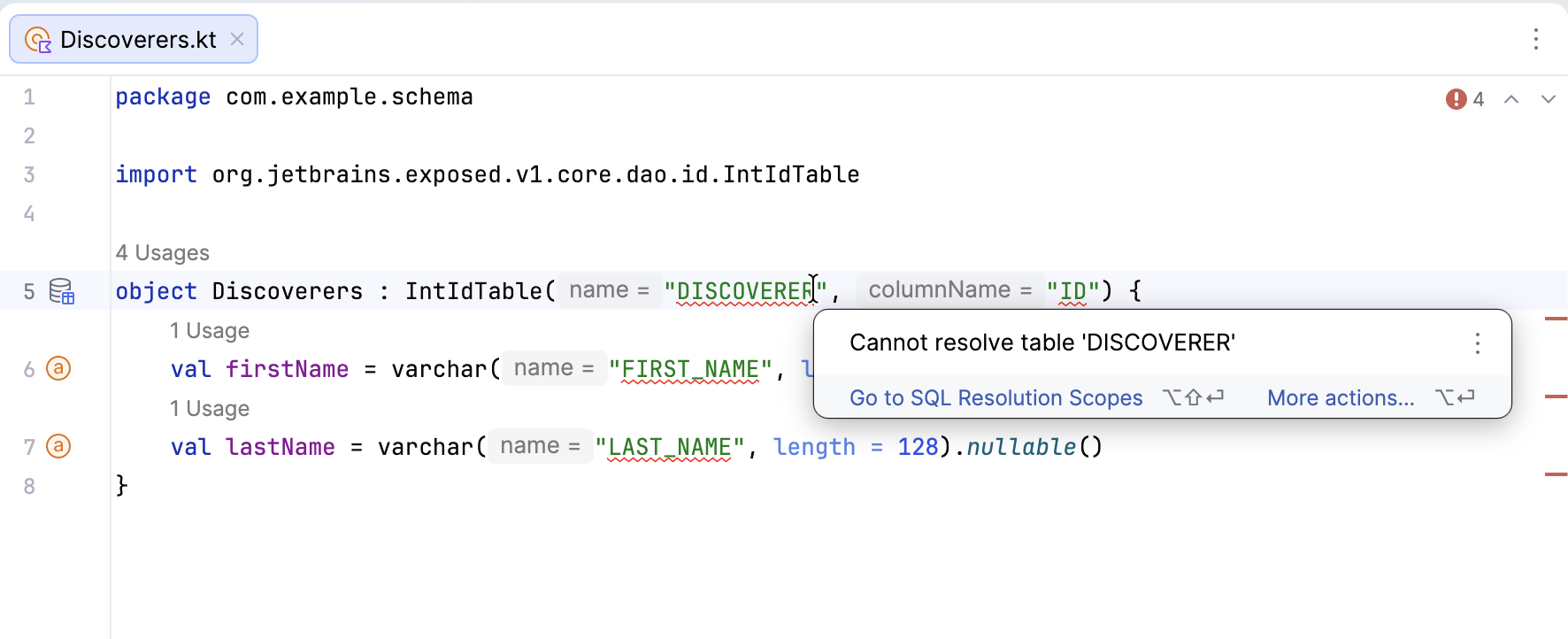Select the Discoverers.kt editor tab
This screenshot has height=639, width=1568.
[134, 39]
